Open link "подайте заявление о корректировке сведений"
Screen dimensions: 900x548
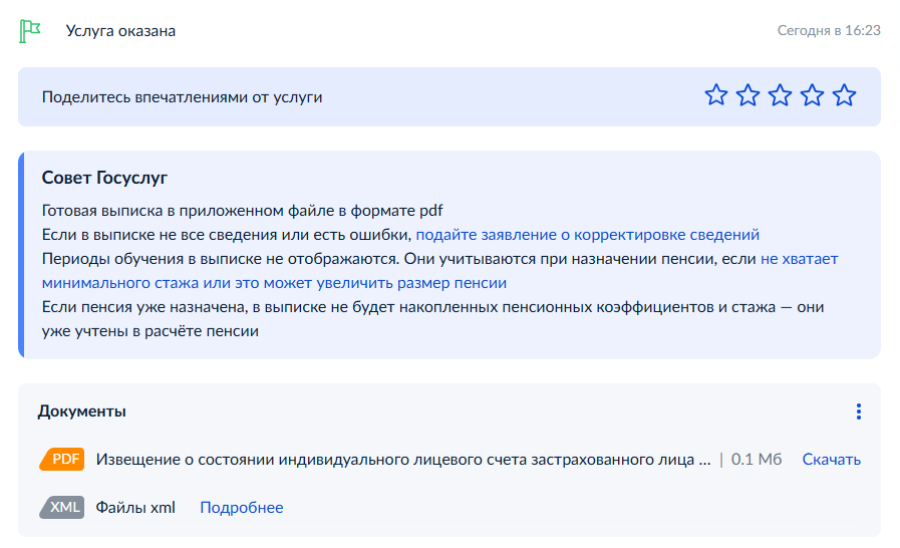pyautogui.click(x=587, y=235)
